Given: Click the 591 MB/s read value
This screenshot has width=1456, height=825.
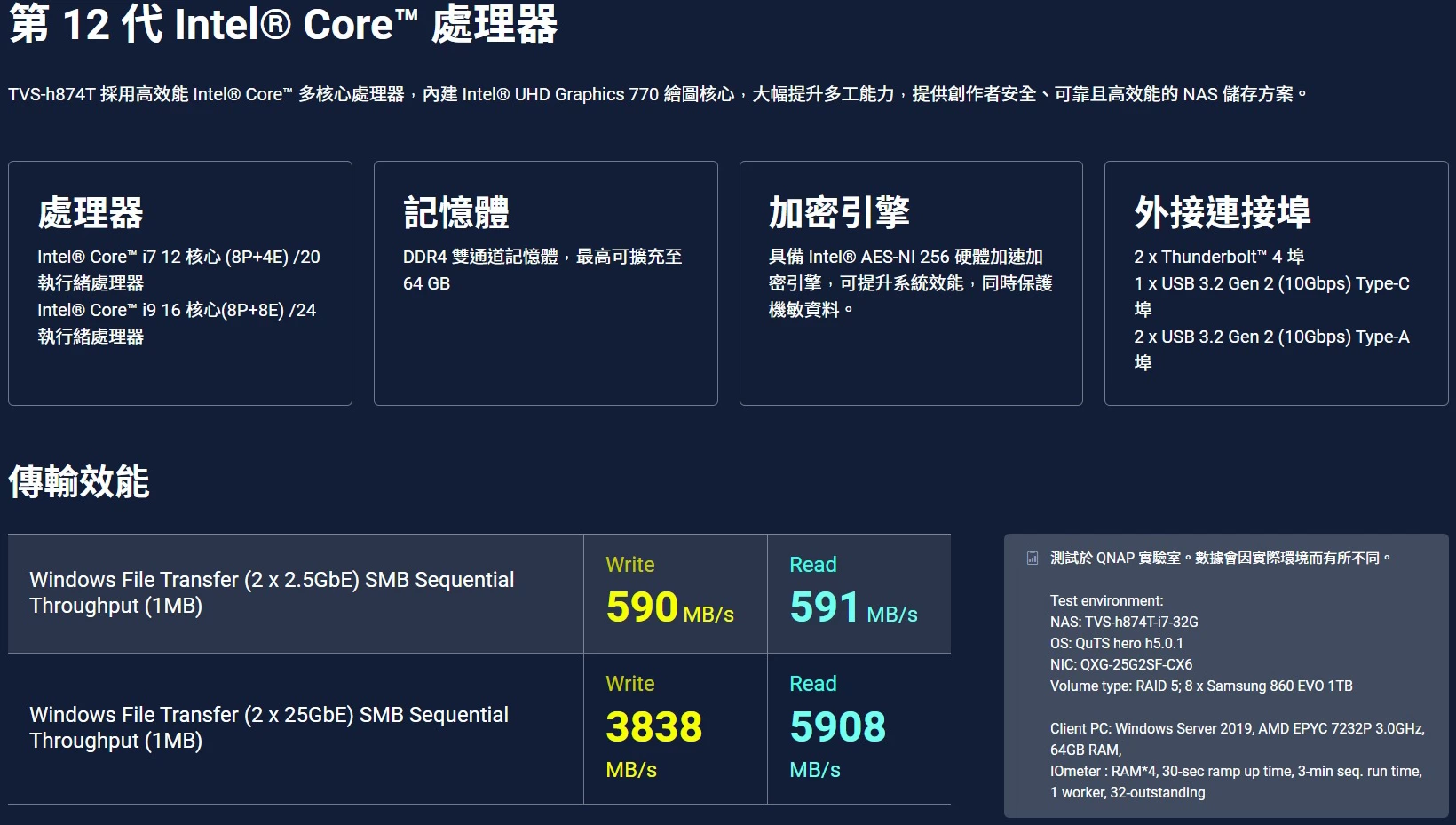Looking at the screenshot, I should (854, 607).
